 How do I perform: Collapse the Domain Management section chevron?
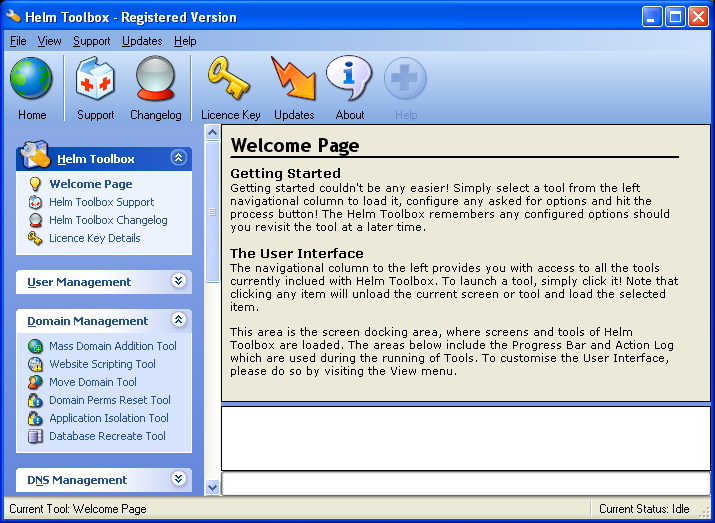point(178,319)
